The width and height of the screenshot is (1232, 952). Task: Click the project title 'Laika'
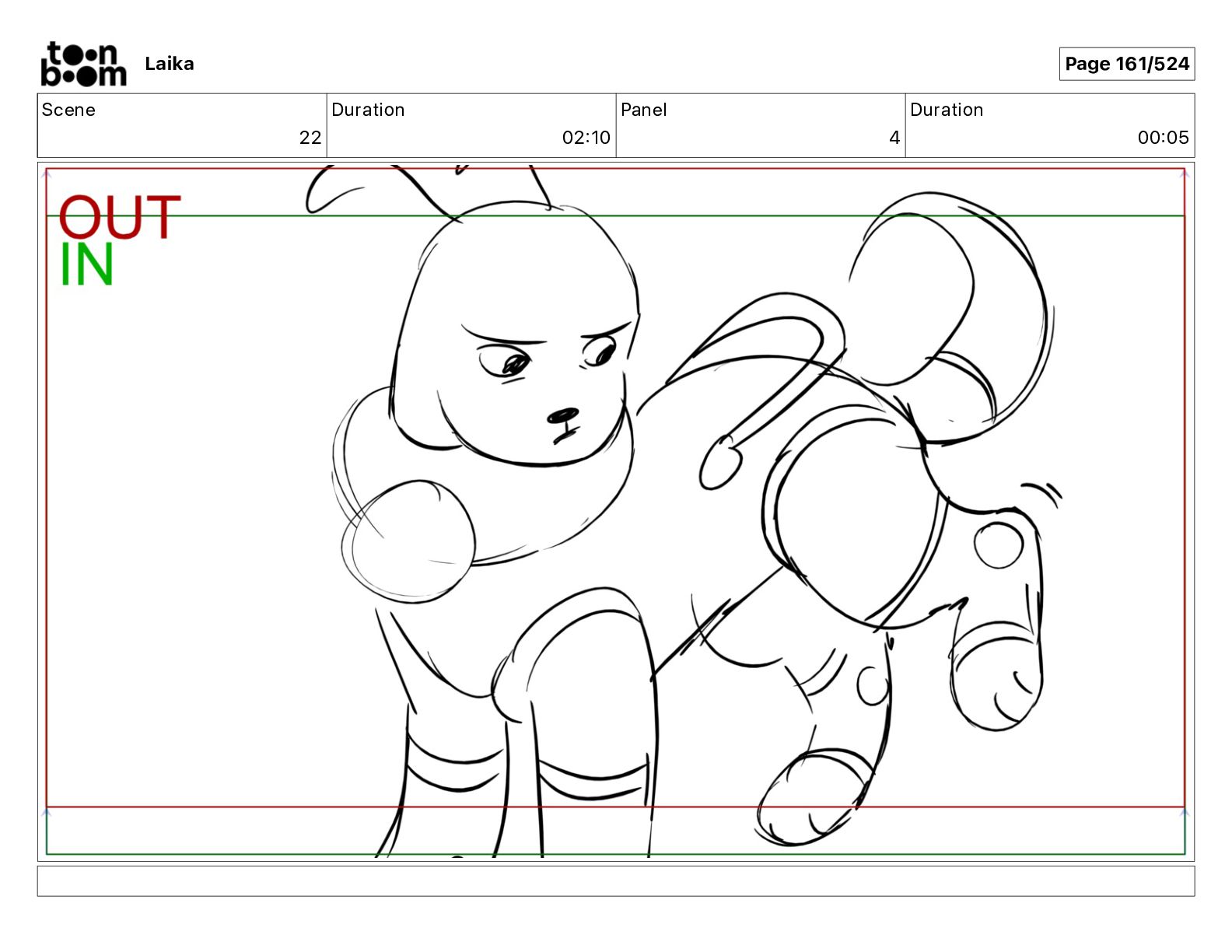(x=170, y=64)
